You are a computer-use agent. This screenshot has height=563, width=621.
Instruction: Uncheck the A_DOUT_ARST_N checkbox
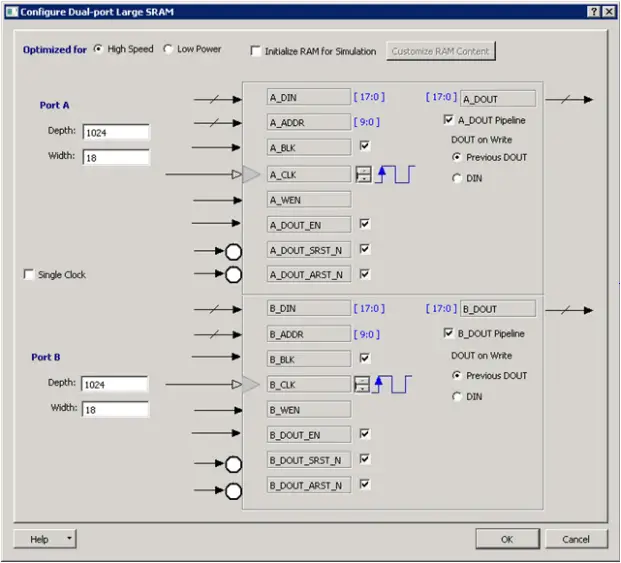[x=364, y=274]
